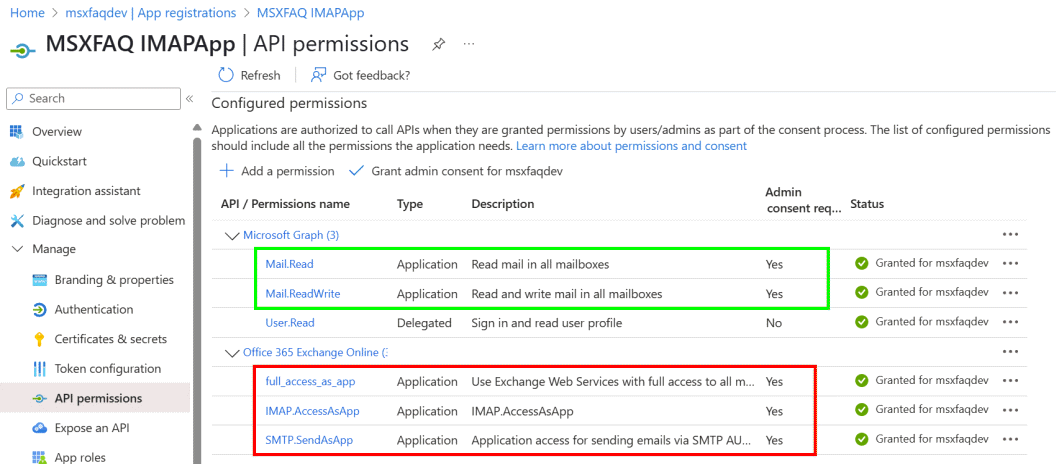Click Grant admin consent for msxfaqdev

point(466,171)
